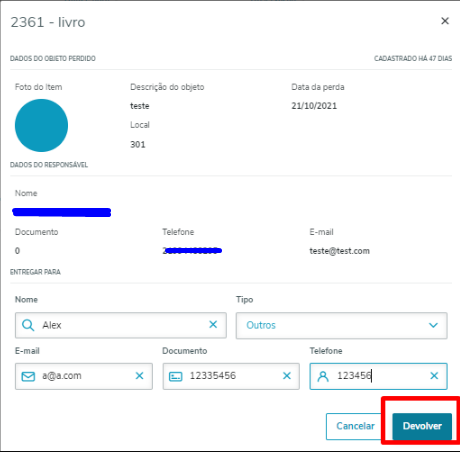The width and height of the screenshot is (460, 452).
Task: Focus the E-mail input with a@a.com
Action: tap(84, 376)
